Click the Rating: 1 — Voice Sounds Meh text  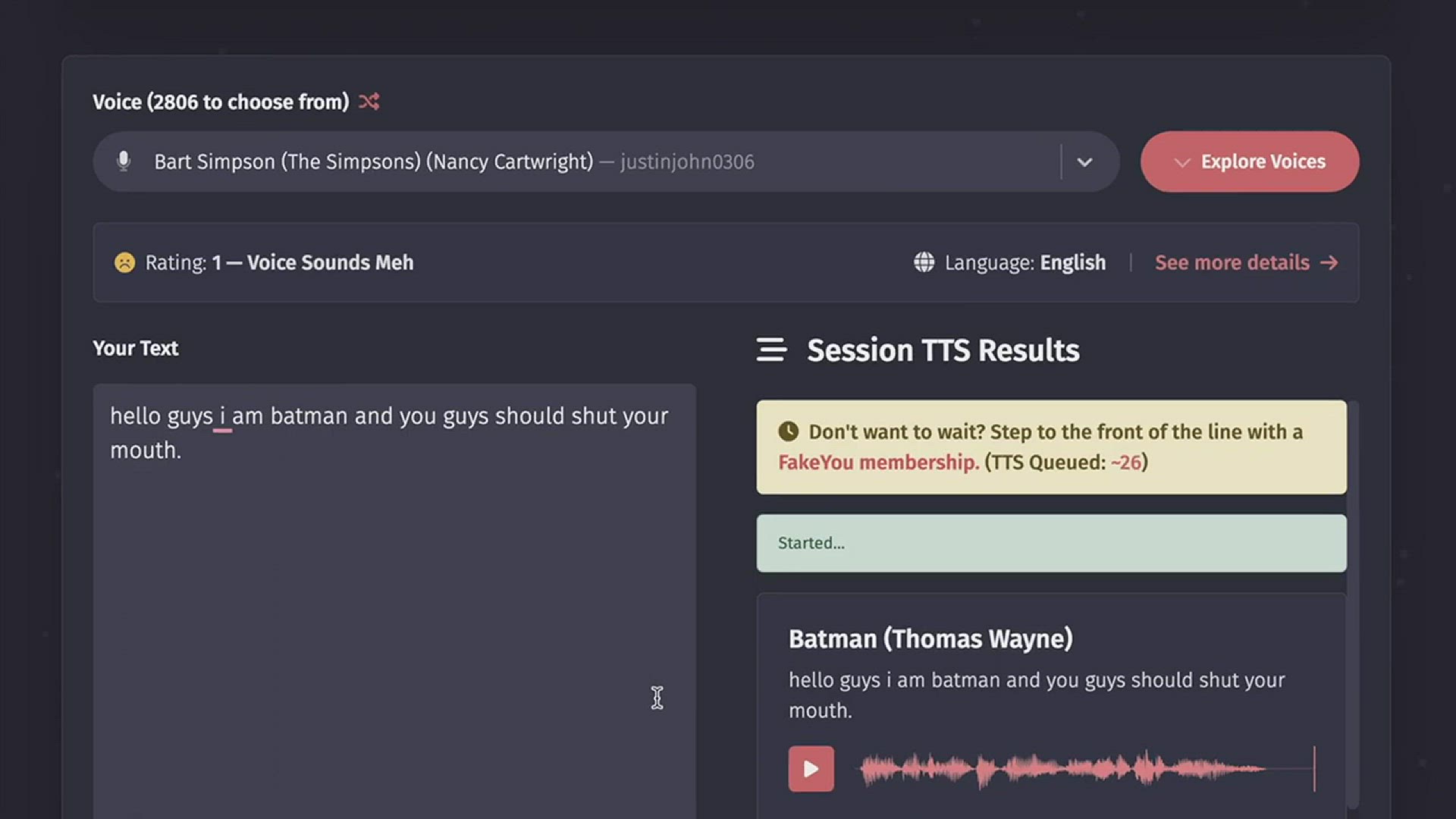point(279,262)
